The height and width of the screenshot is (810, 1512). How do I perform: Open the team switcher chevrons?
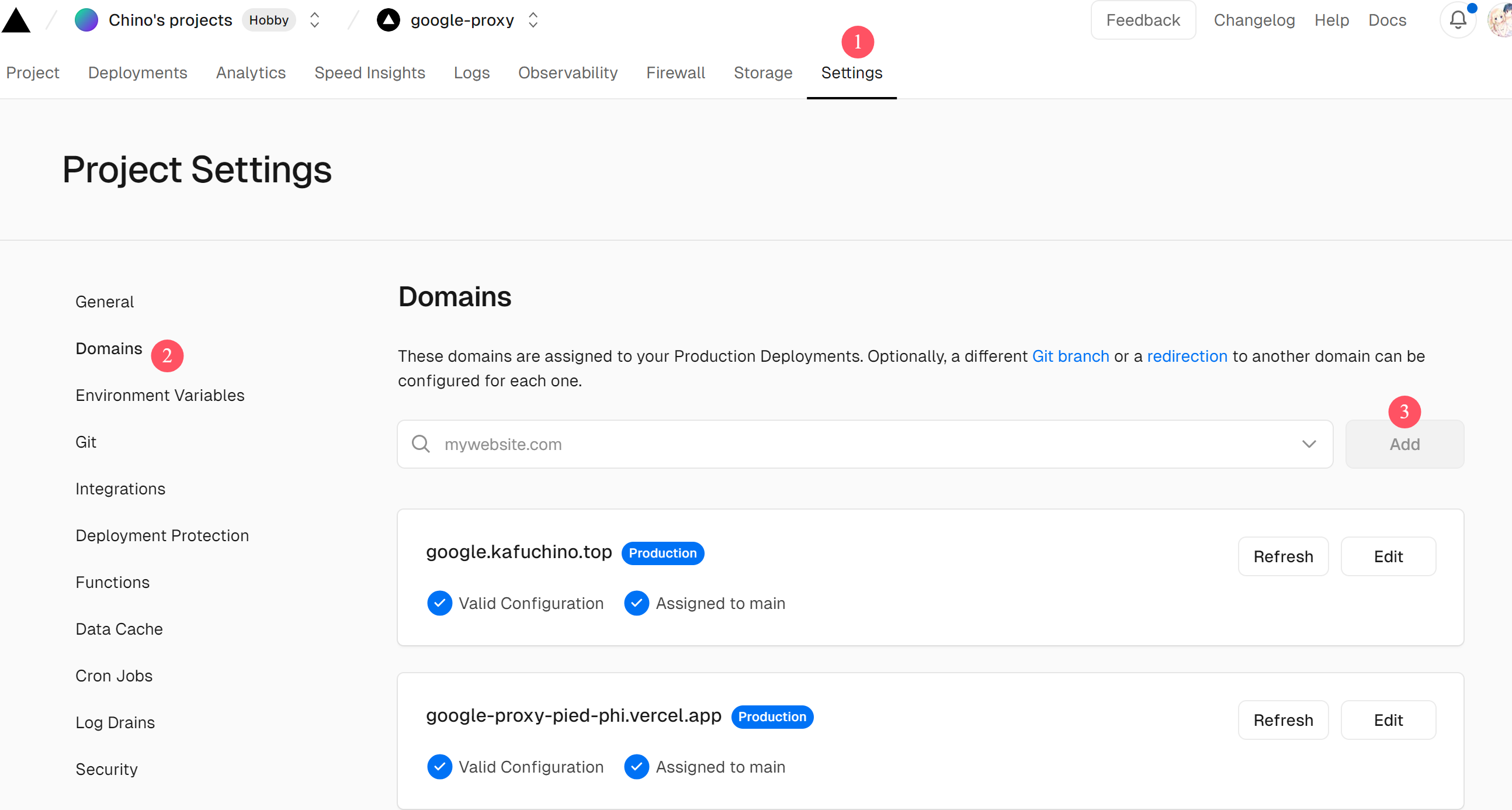coord(314,20)
